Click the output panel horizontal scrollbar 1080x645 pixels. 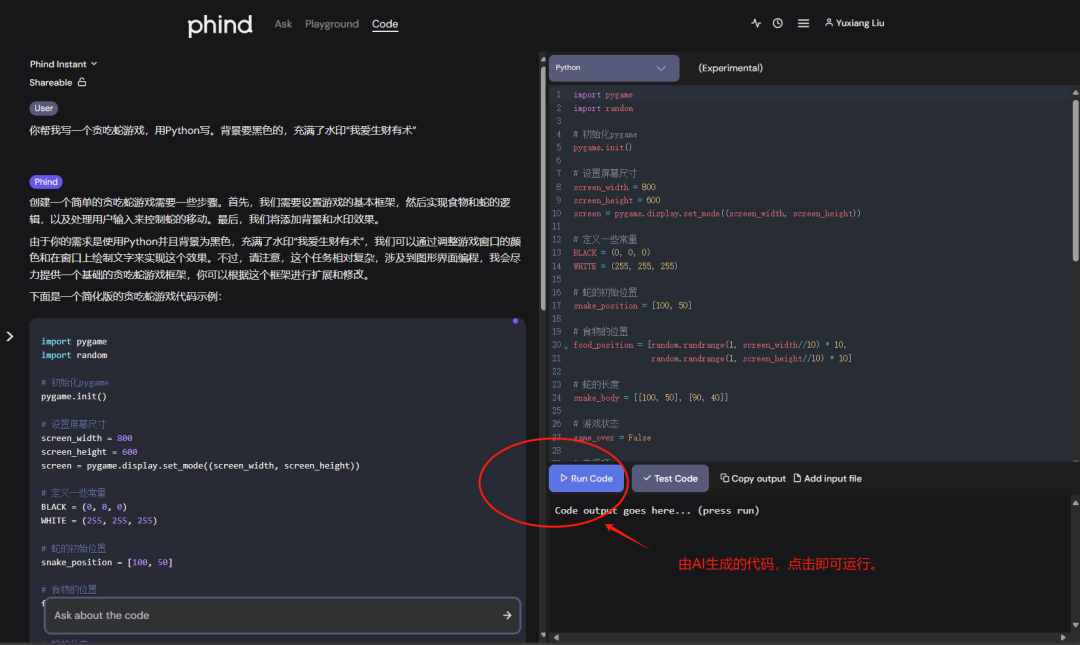810,637
